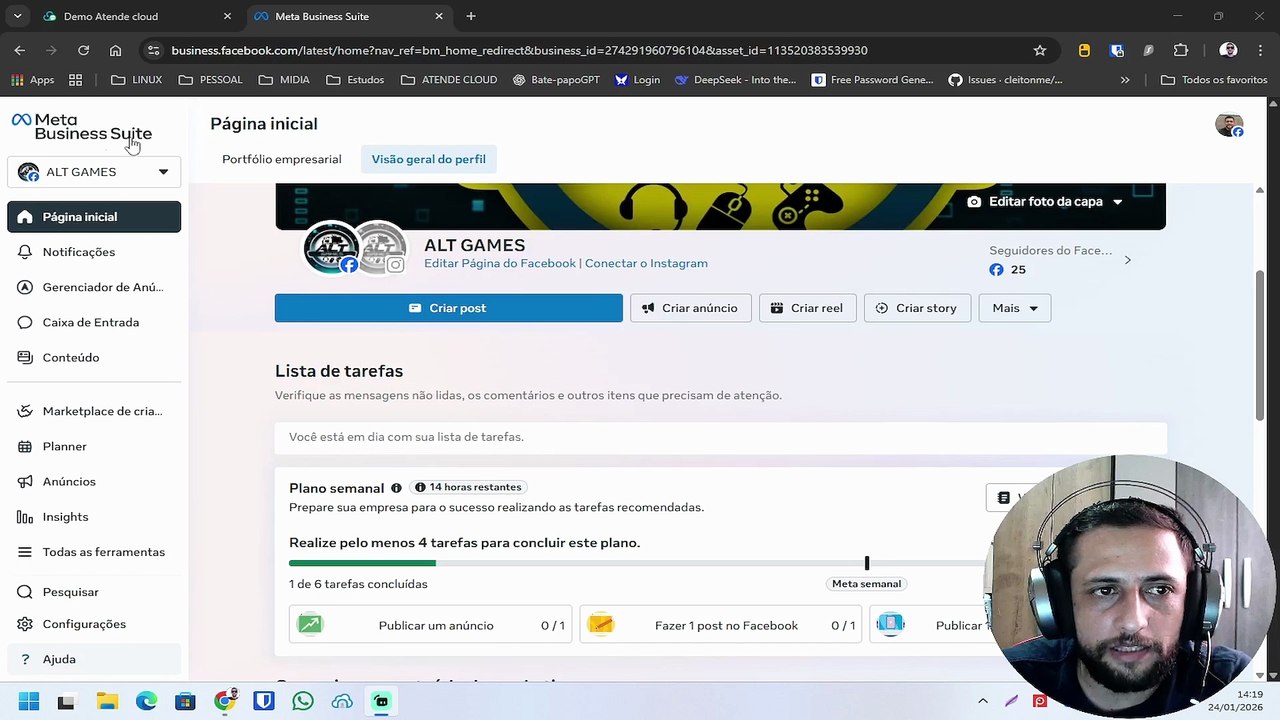Click the Criar reel button
Viewport: 1280px width, 720px height.
807,308
